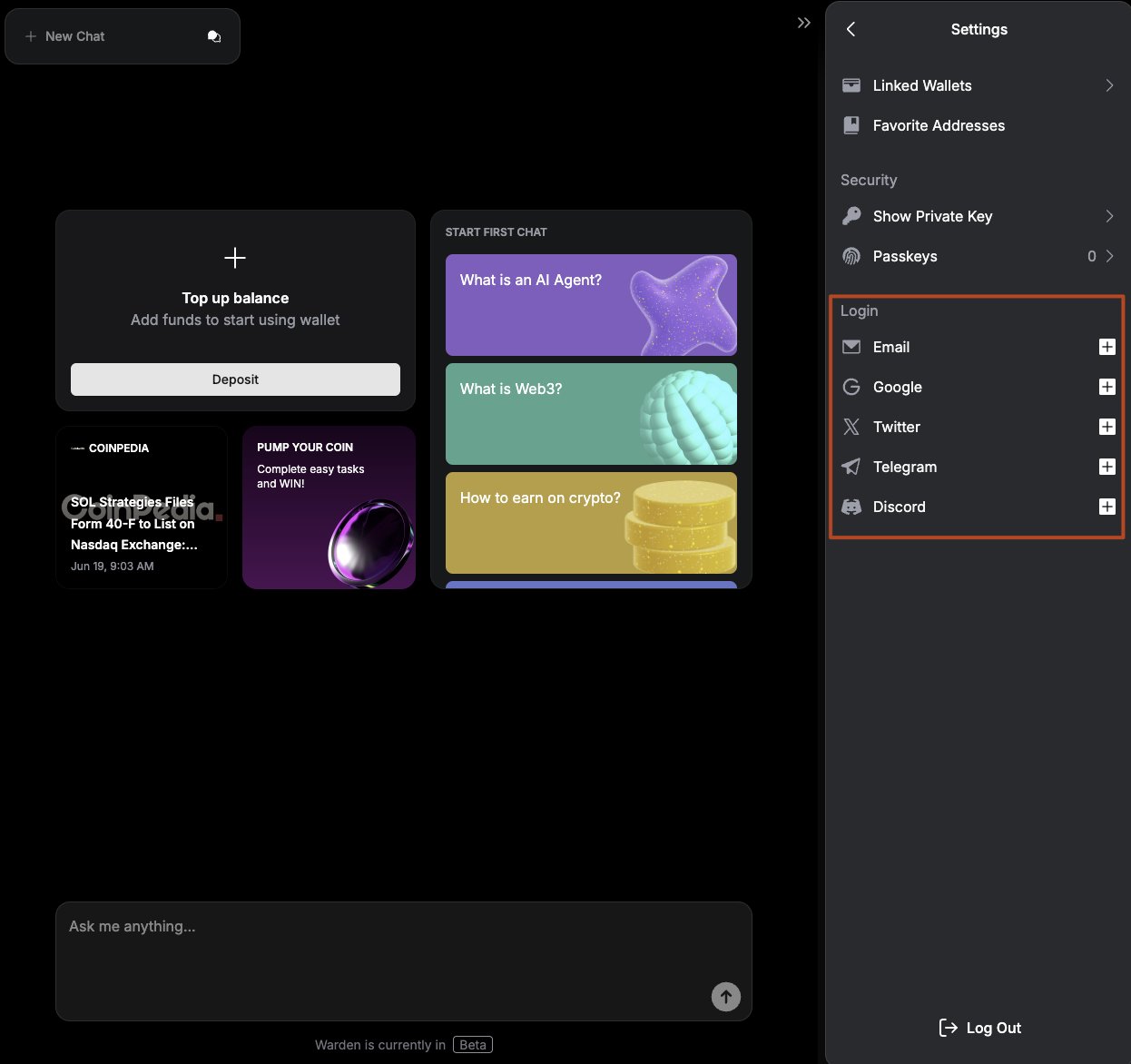Click Log Out at panel bottom
This screenshot has width=1131, height=1064.
tap(980, 1028)
